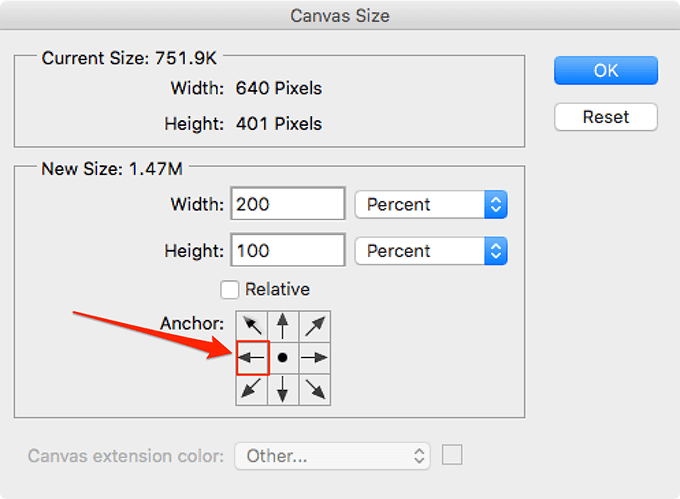Viewport: 680px width, 499px height.
Task: Select the top-right anchor arrow
Action: (x=315, y=326)
